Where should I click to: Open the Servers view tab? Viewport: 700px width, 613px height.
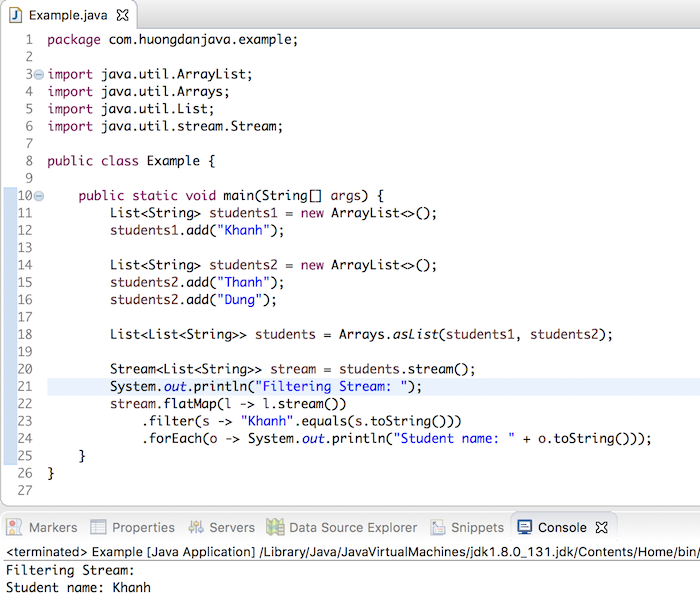point(221,527)
